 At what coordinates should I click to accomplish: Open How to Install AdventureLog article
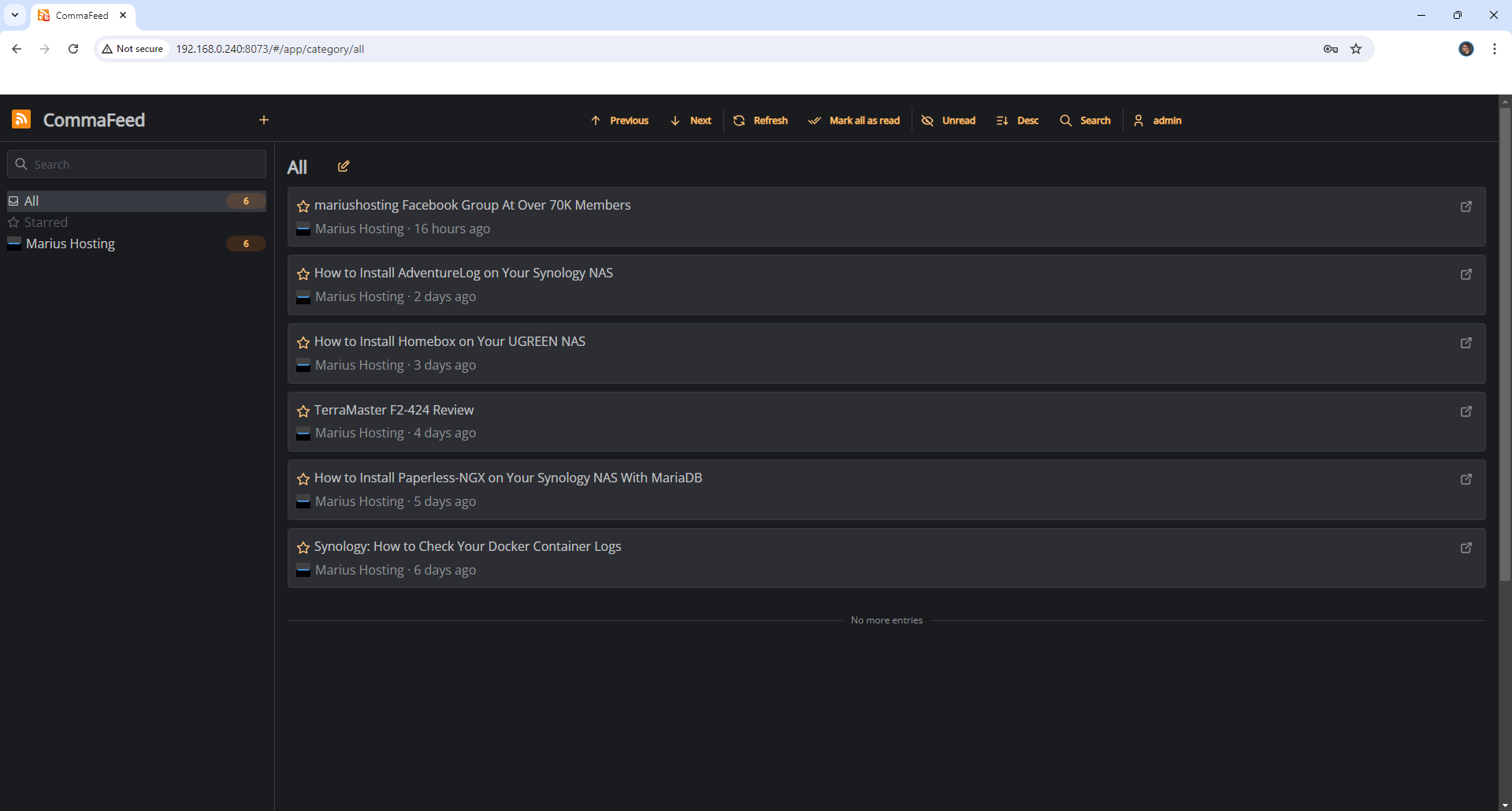[463, 273]
